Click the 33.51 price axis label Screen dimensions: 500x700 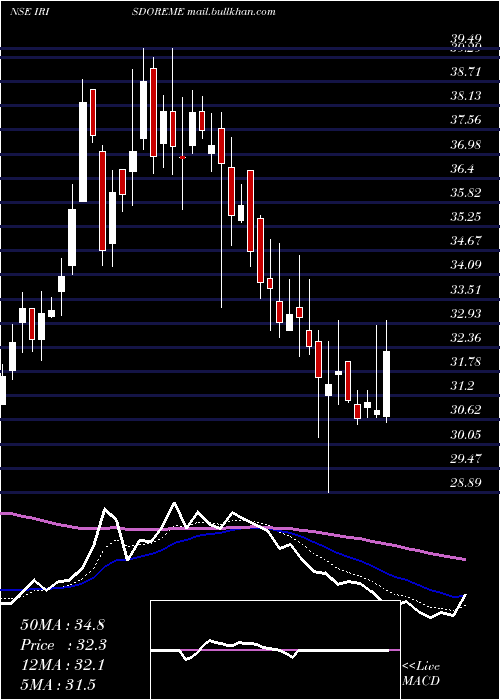click(x=466, y=289)
